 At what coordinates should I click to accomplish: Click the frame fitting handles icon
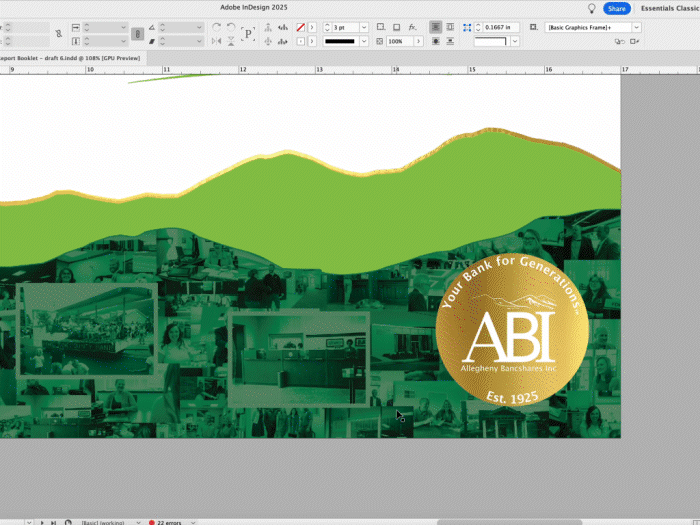tap(467, 28)
